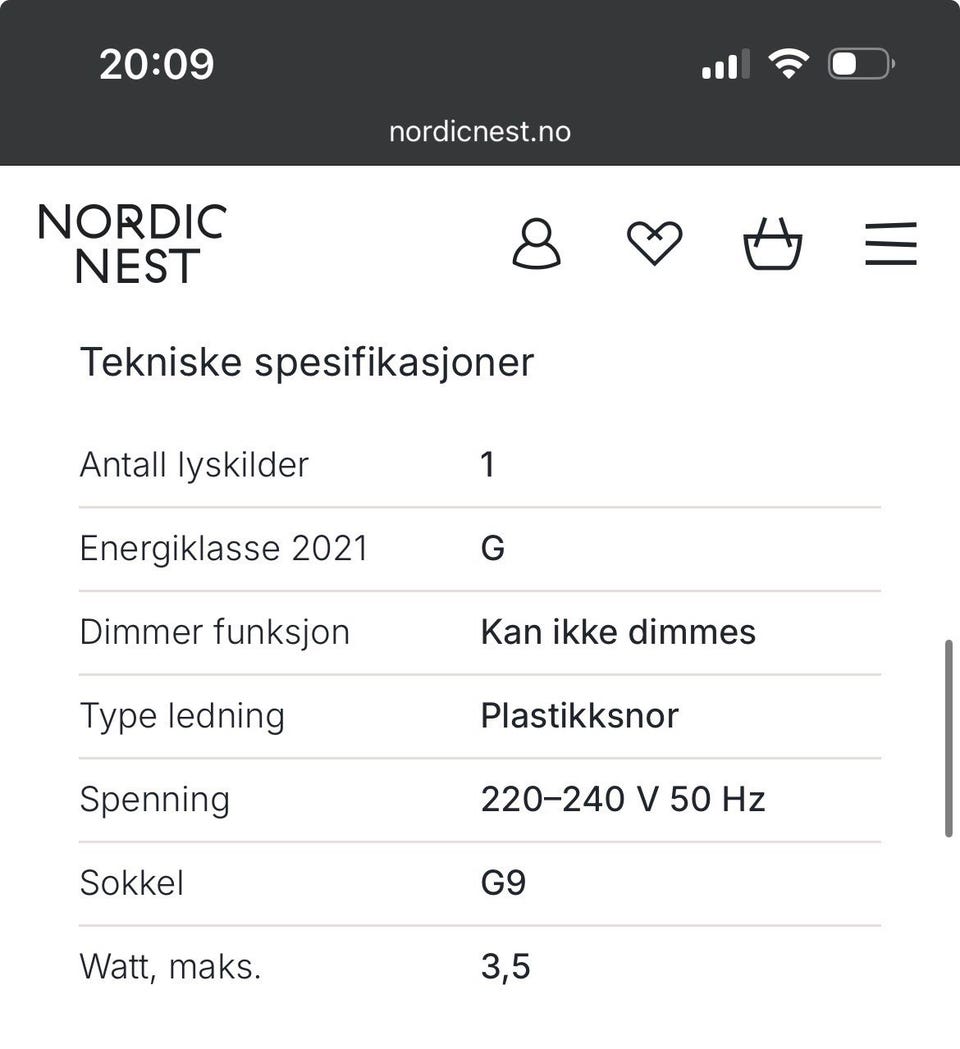
Task: Open the hamburger menu
Action: coord(890,244)
